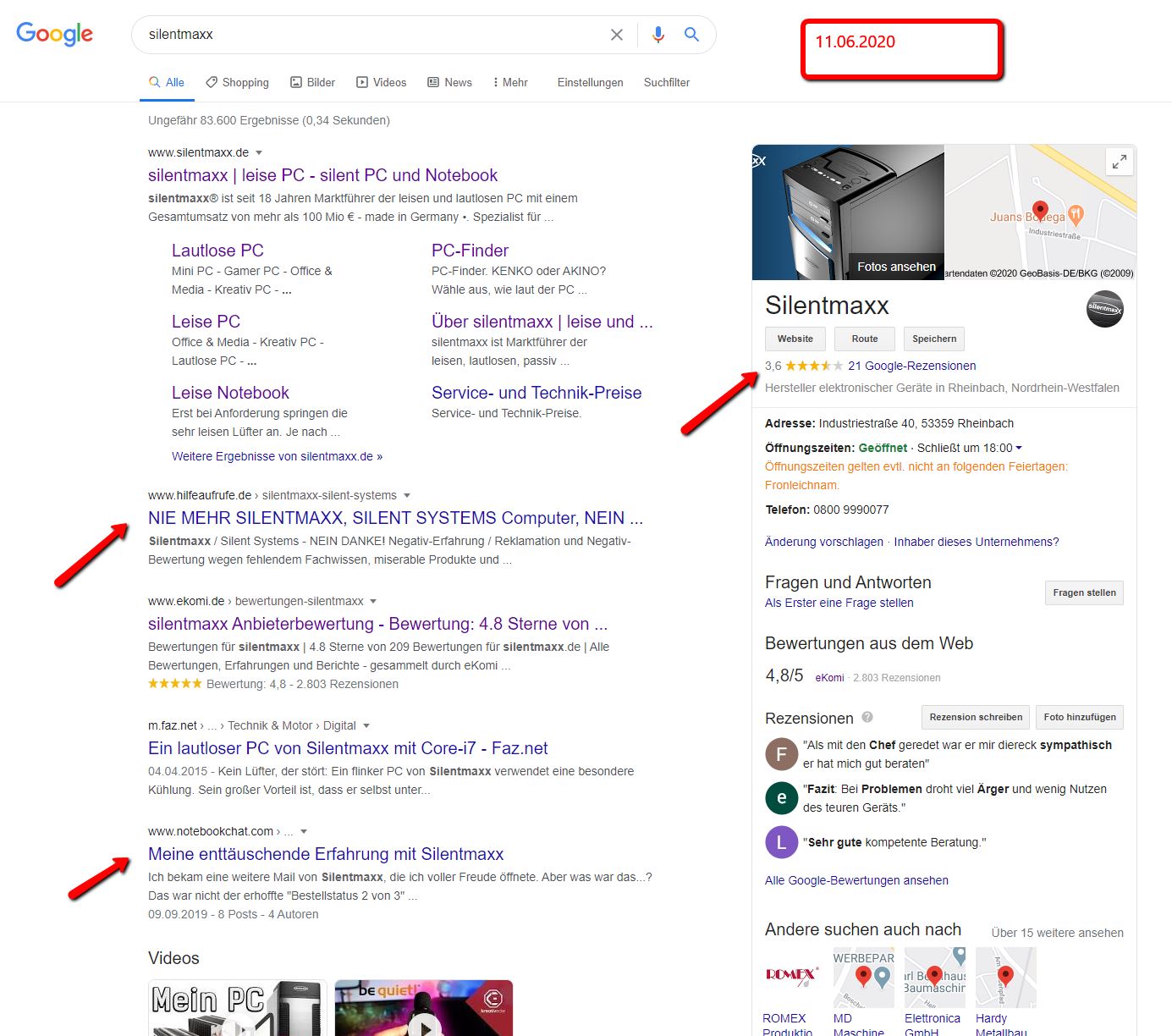Screen dimensions: 1172x1036
Task: Open the Mehr menu
Action: [x=510, y=82]
